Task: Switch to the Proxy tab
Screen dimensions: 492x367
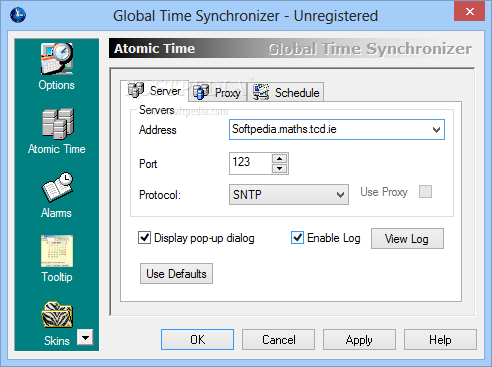Action: [217, 92]
